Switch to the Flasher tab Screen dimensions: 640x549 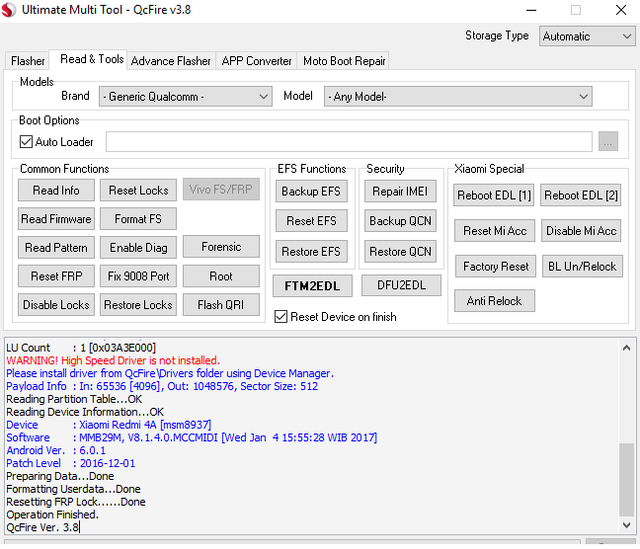28,61
